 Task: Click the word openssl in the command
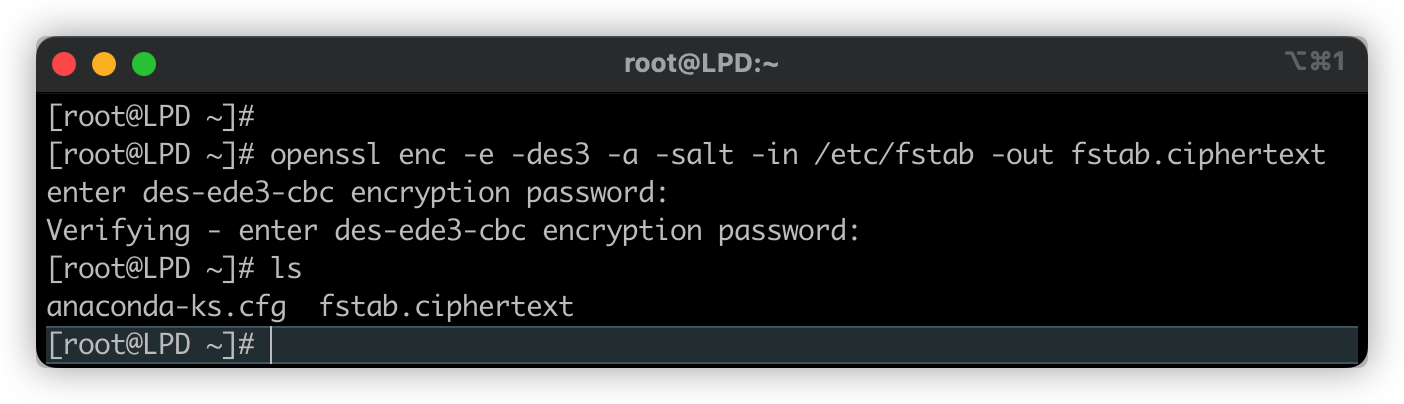pos(327,155)
